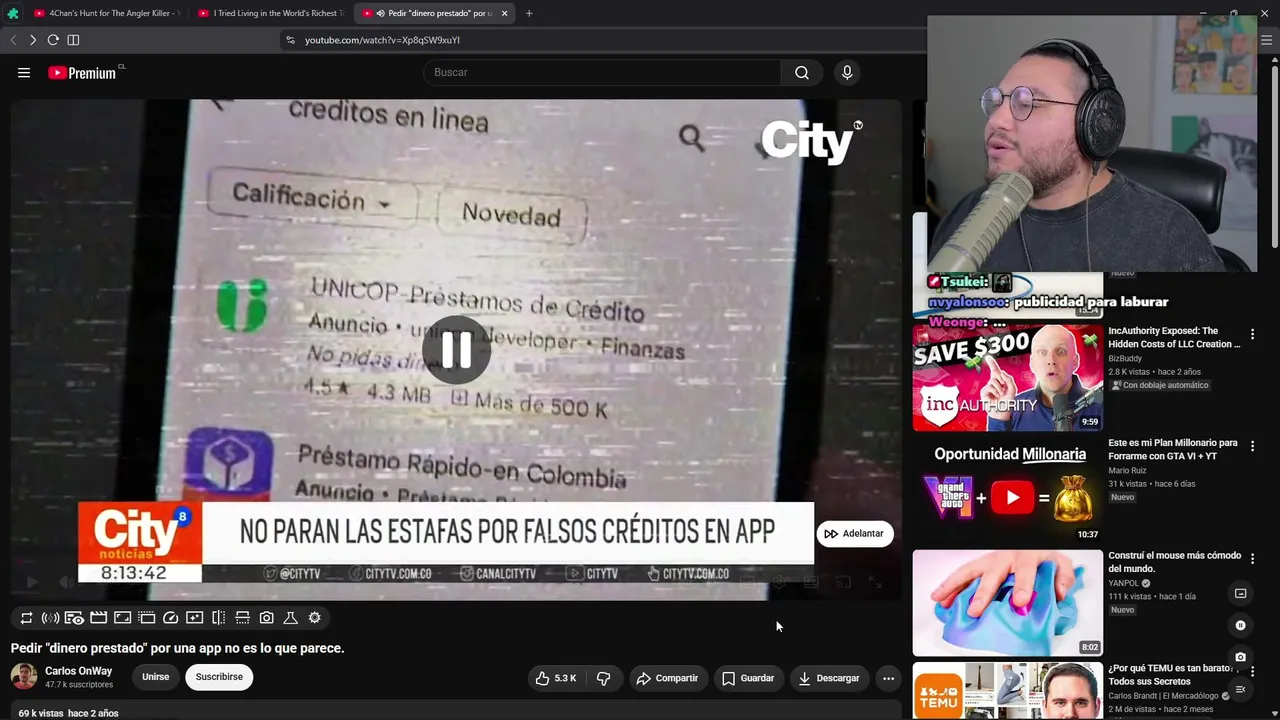Click the floating round pause icon at the right edge
The width and height of the screenshot is (1280, 720).
(1240, 626)
